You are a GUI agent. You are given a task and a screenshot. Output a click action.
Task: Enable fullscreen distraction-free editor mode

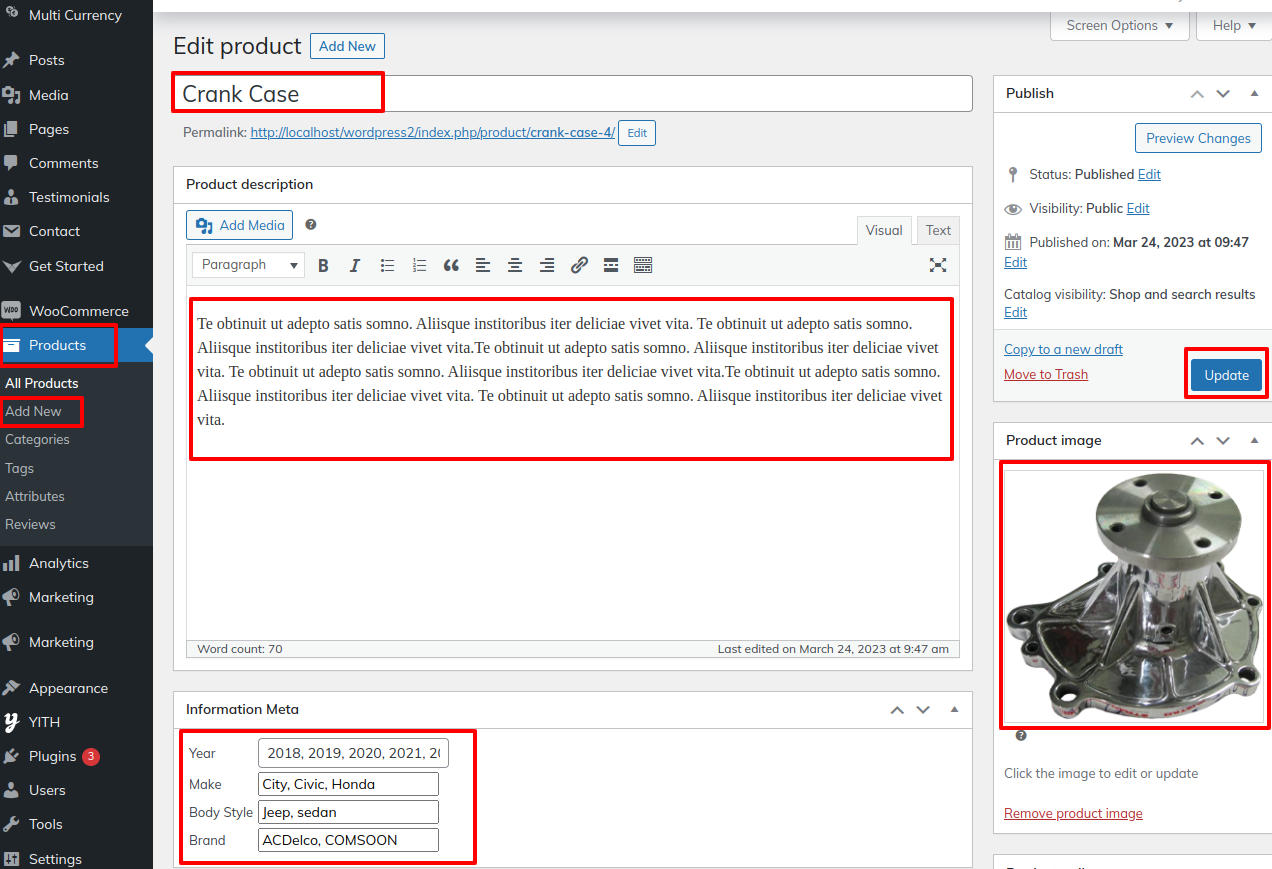937,265
